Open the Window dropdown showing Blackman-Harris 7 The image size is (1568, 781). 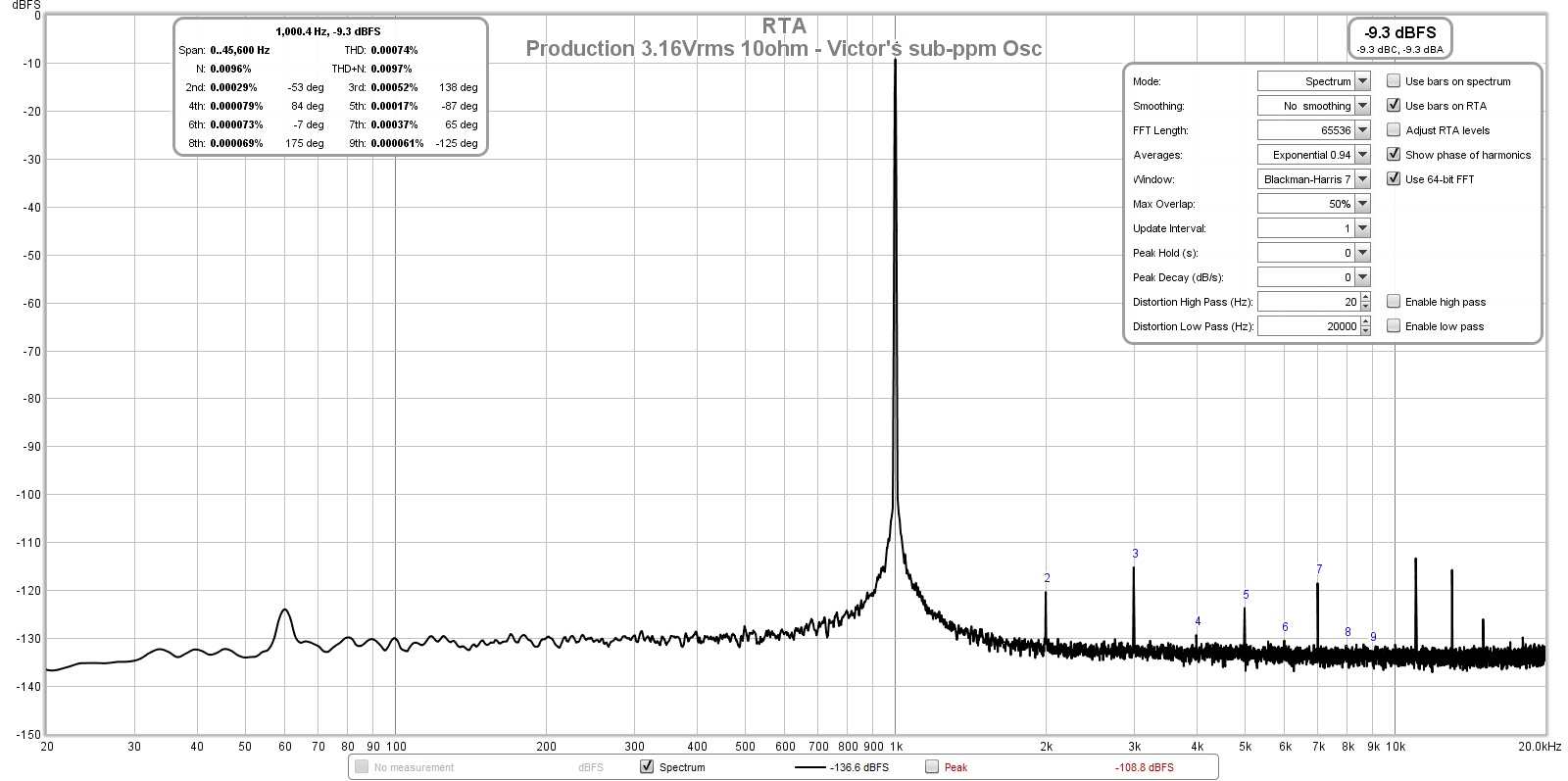pyautogui.click(x=1313, y=179)
